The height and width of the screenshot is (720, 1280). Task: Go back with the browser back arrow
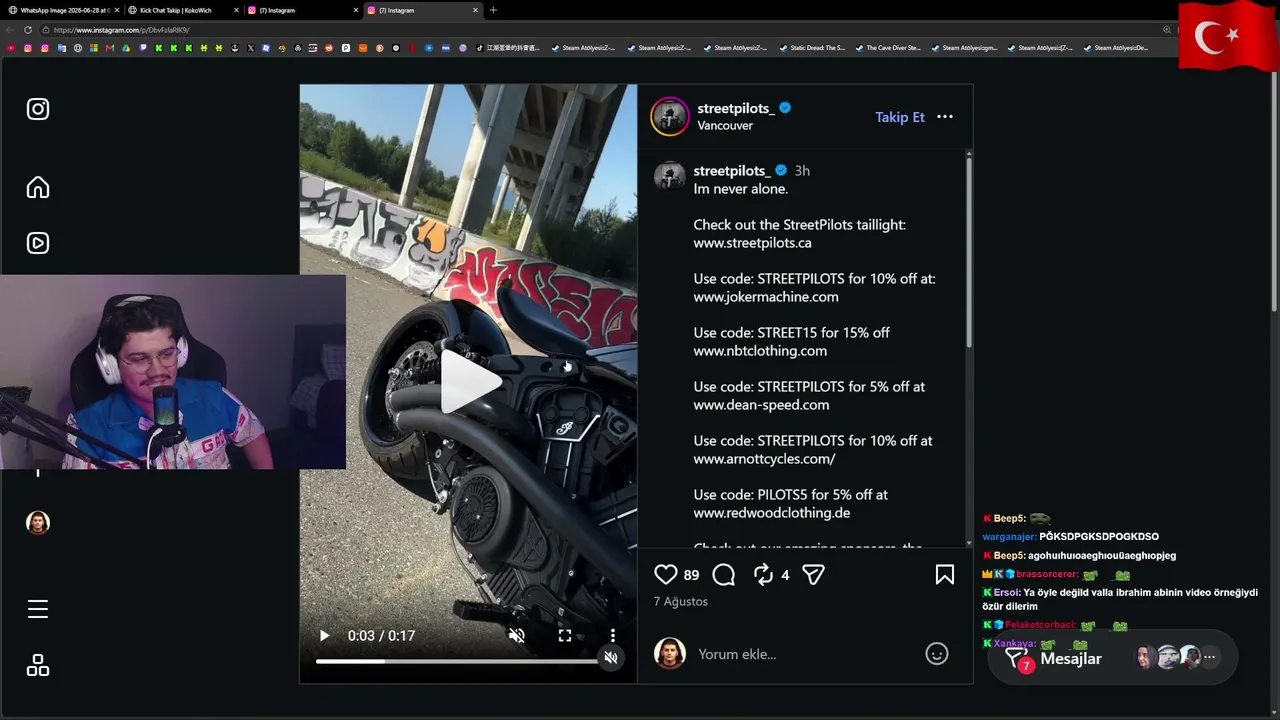[9, 30]
